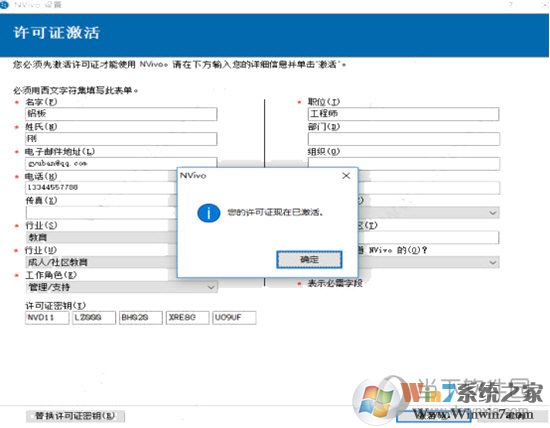Click the license key box L2SSS

(94, 318)
